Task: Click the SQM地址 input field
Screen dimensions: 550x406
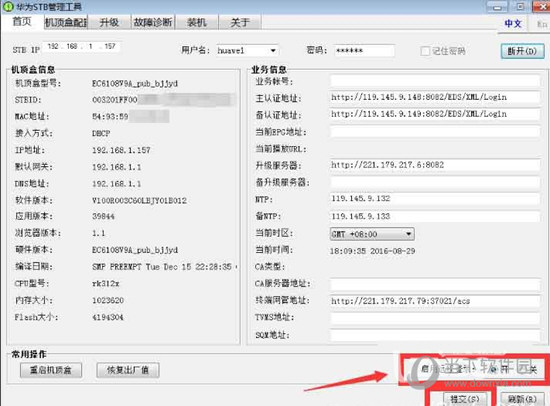Action: click(x=435, y=335)
